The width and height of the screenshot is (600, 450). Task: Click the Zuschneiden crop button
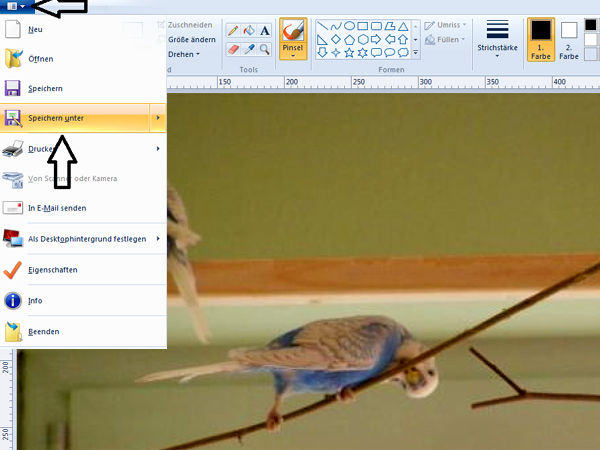[185, 25]
